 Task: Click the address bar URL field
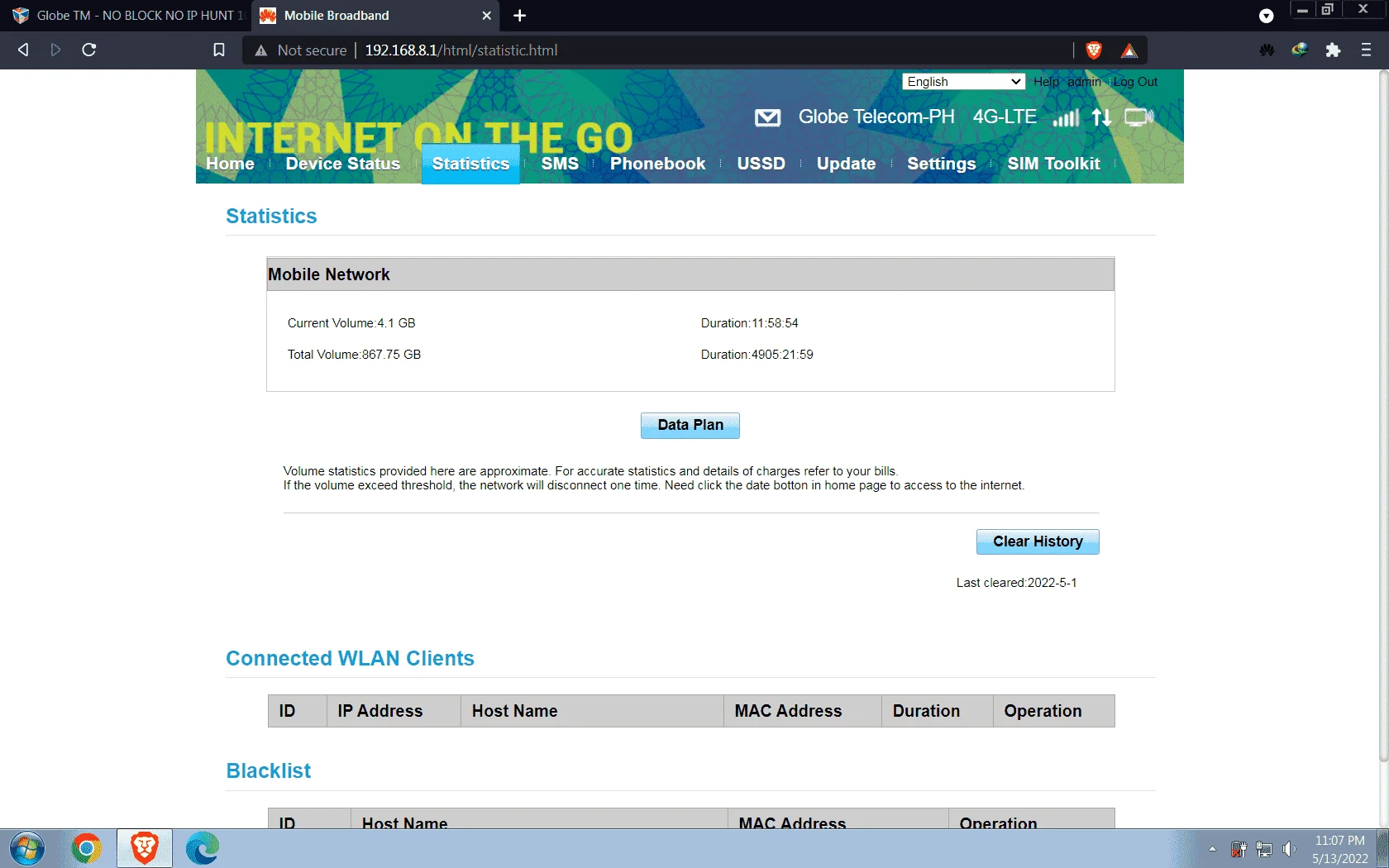tap(657, 50)
